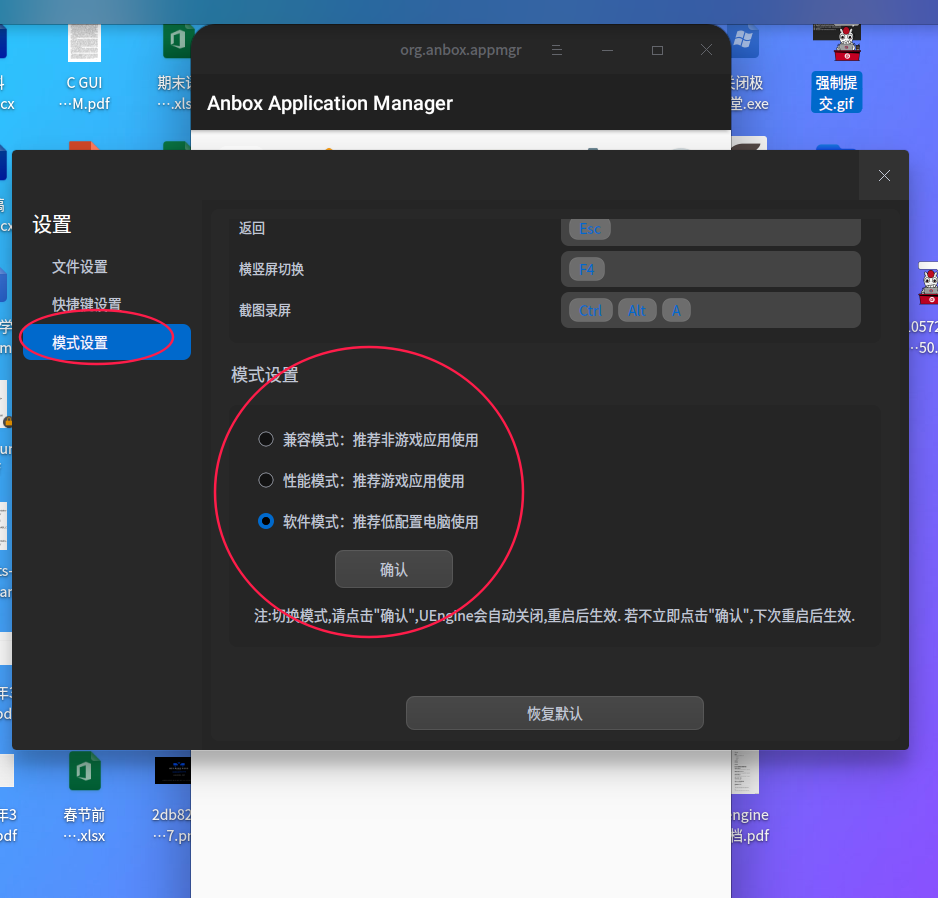Image resolution: width=938 pixels, height=898 pixels.
Task: Select the …闭极堂.exe desktop file
Action: tap(748, 68)
